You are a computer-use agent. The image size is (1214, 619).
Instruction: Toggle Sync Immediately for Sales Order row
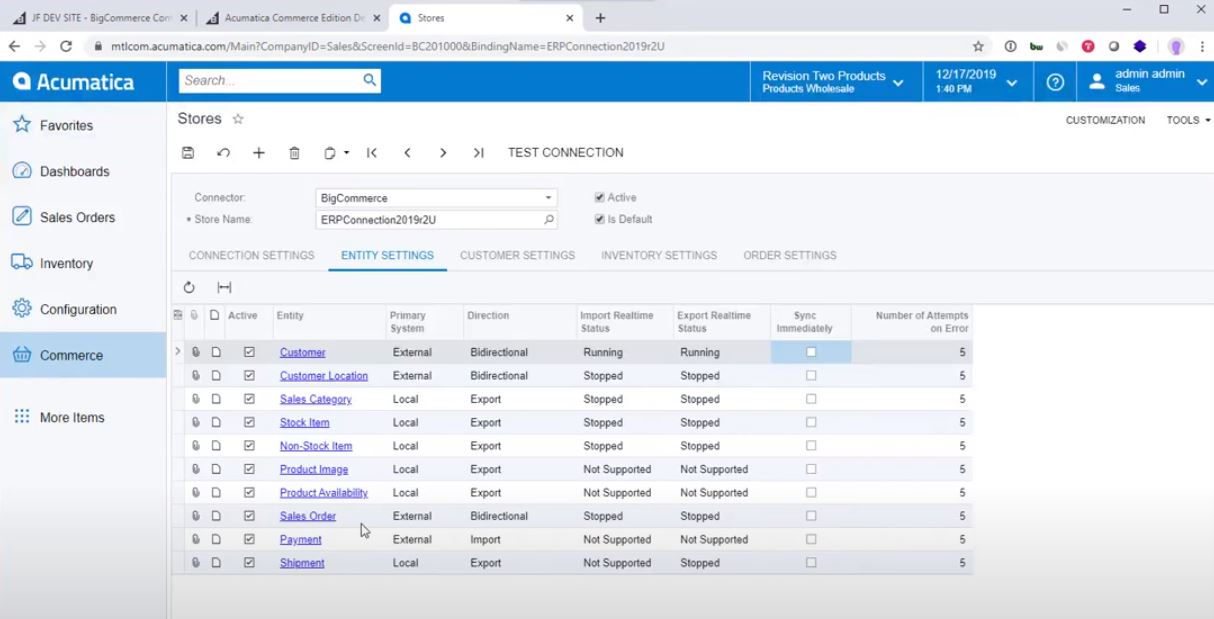[811, 516]
